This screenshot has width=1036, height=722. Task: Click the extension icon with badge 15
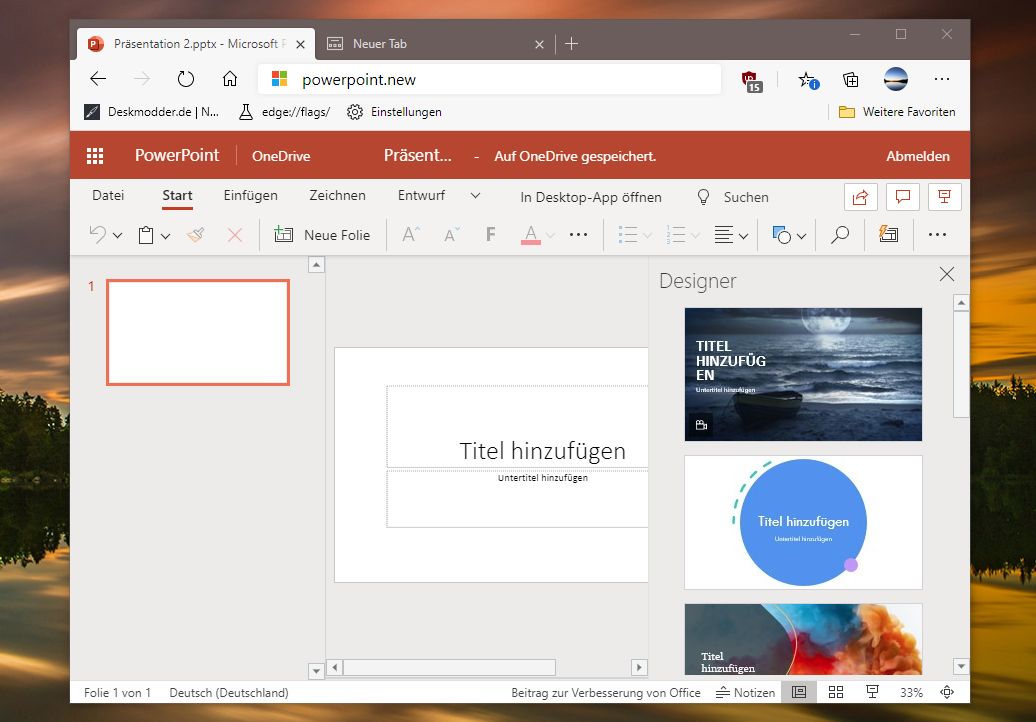coord(752,82)
